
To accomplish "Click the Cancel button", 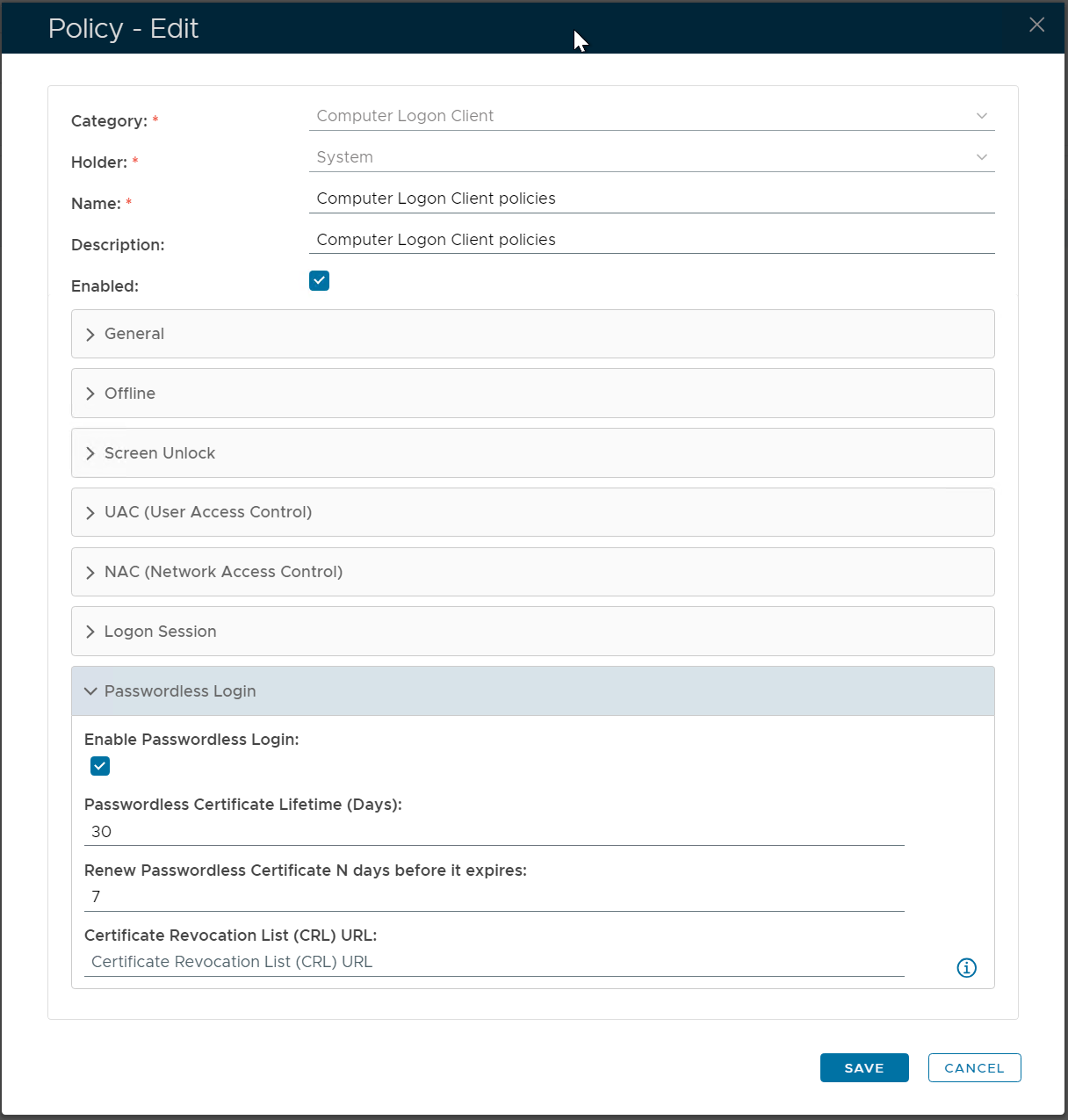I will click(974, 1068).
